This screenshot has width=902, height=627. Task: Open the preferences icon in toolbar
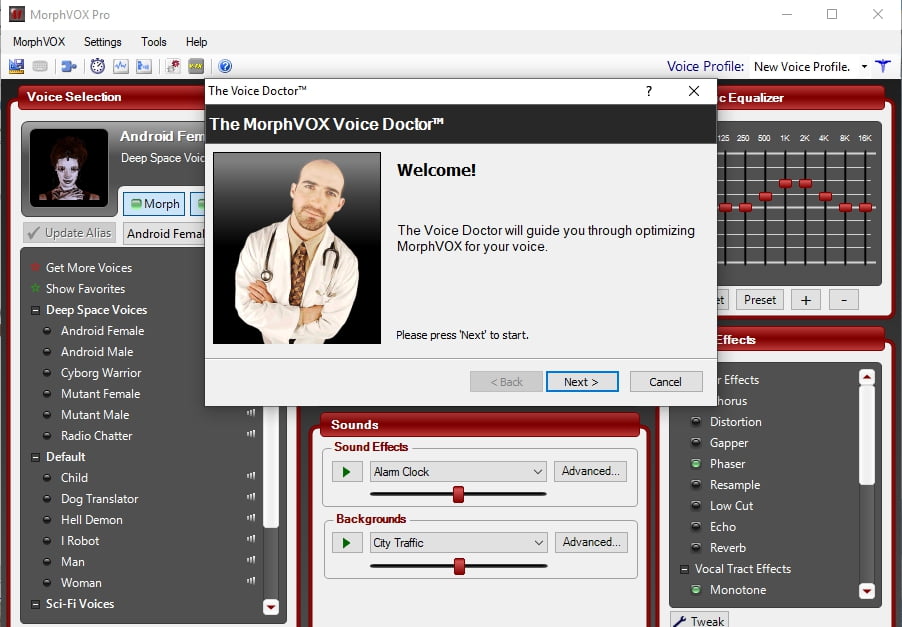click(16, 66)
